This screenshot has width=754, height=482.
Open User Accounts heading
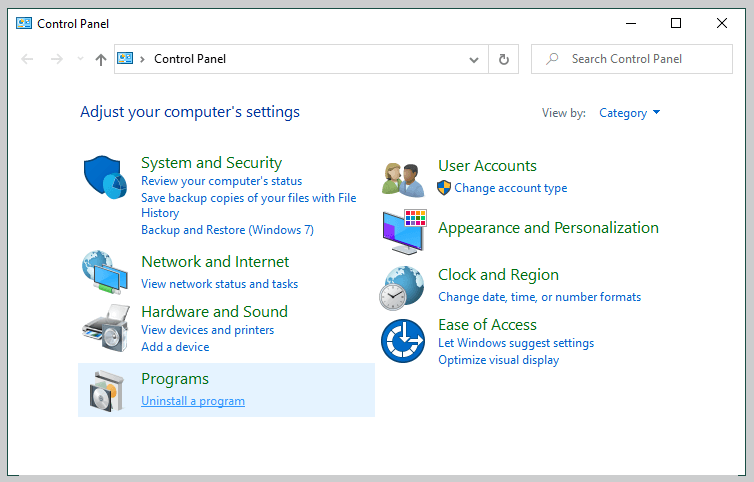tap(487, 166)
